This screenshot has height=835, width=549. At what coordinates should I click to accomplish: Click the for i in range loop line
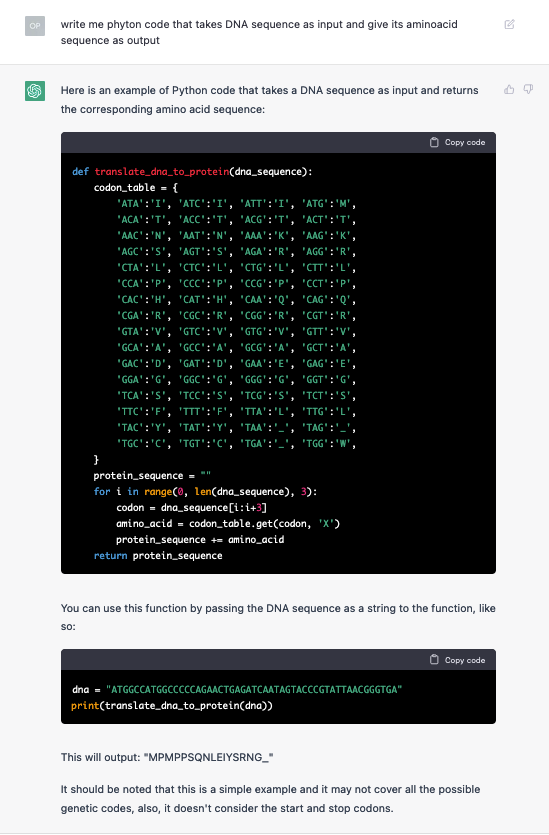tap(206, 492)
